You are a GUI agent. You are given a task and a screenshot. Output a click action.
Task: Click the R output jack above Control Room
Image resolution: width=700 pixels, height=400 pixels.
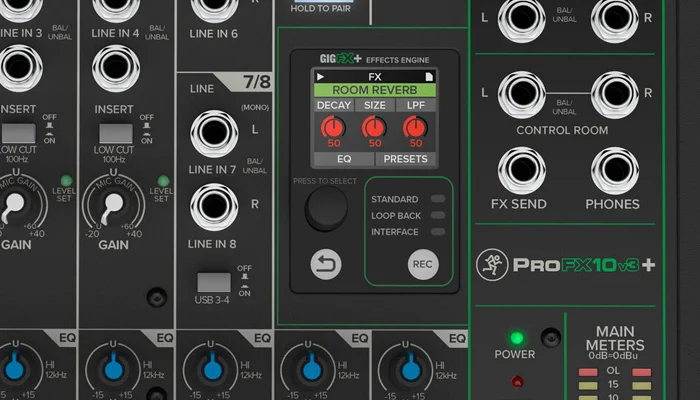615,19
